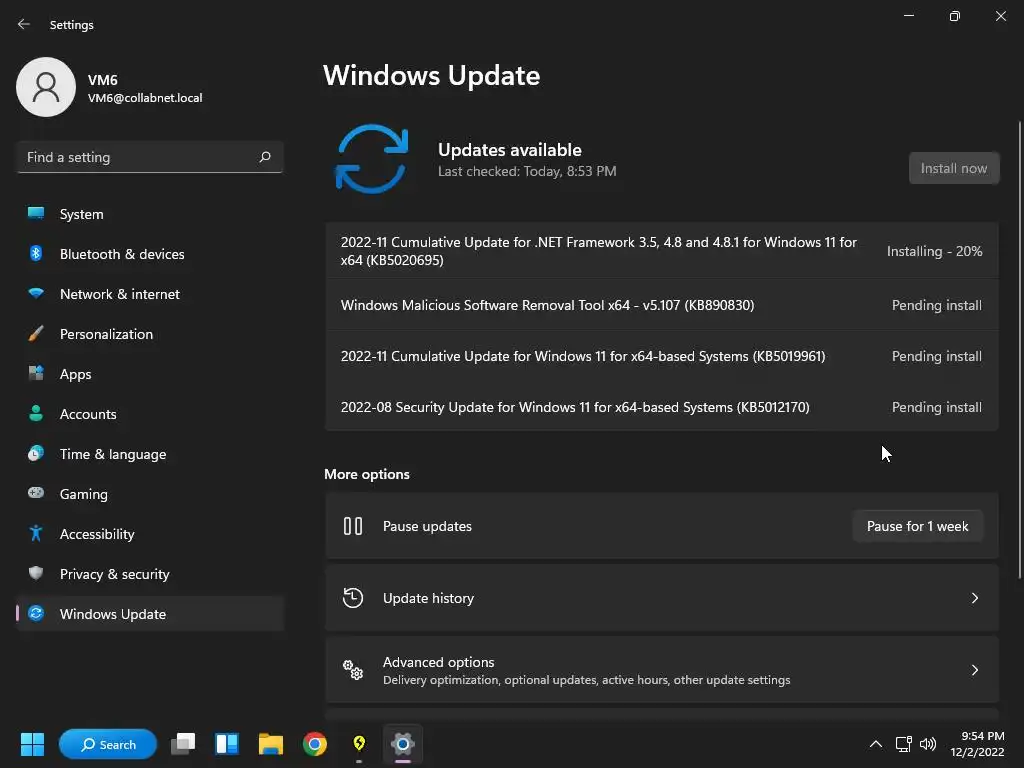
Task: Click the Apps icon in sidebar
Action: pos(36,374)
